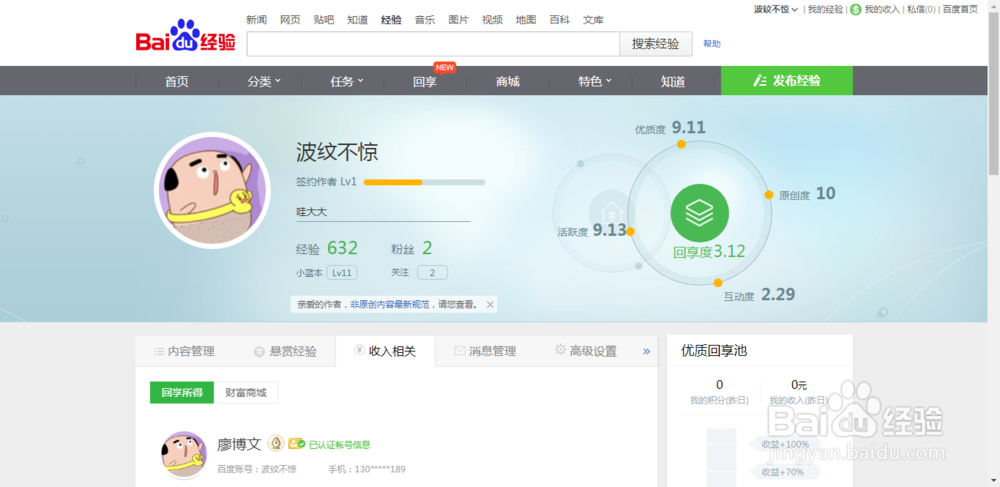Click the orange dot at 互动度

pyautogui.click(x=717, y=282)
